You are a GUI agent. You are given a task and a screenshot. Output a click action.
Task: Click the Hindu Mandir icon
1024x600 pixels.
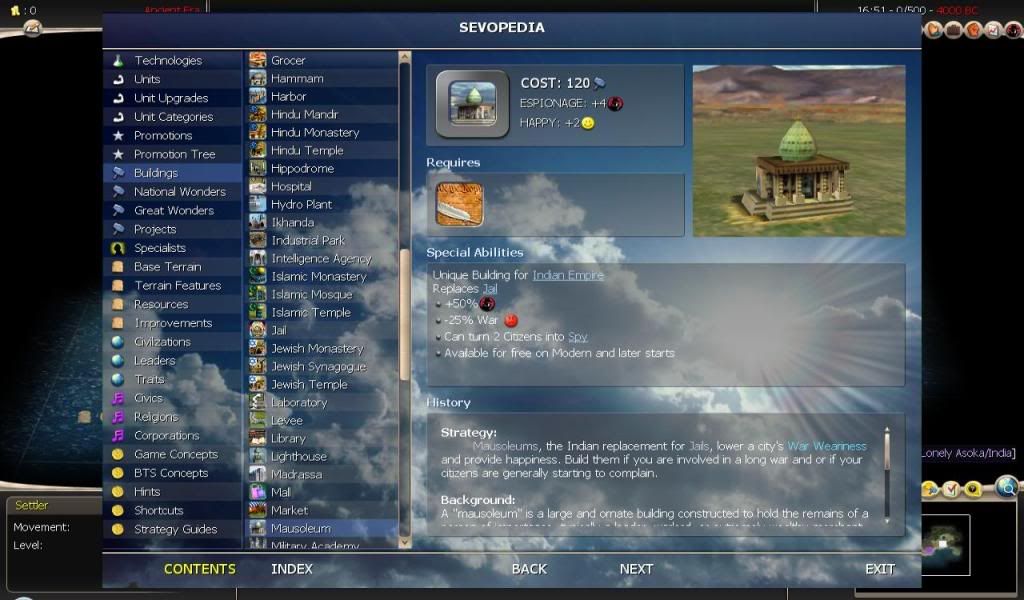tap(258, 114)
